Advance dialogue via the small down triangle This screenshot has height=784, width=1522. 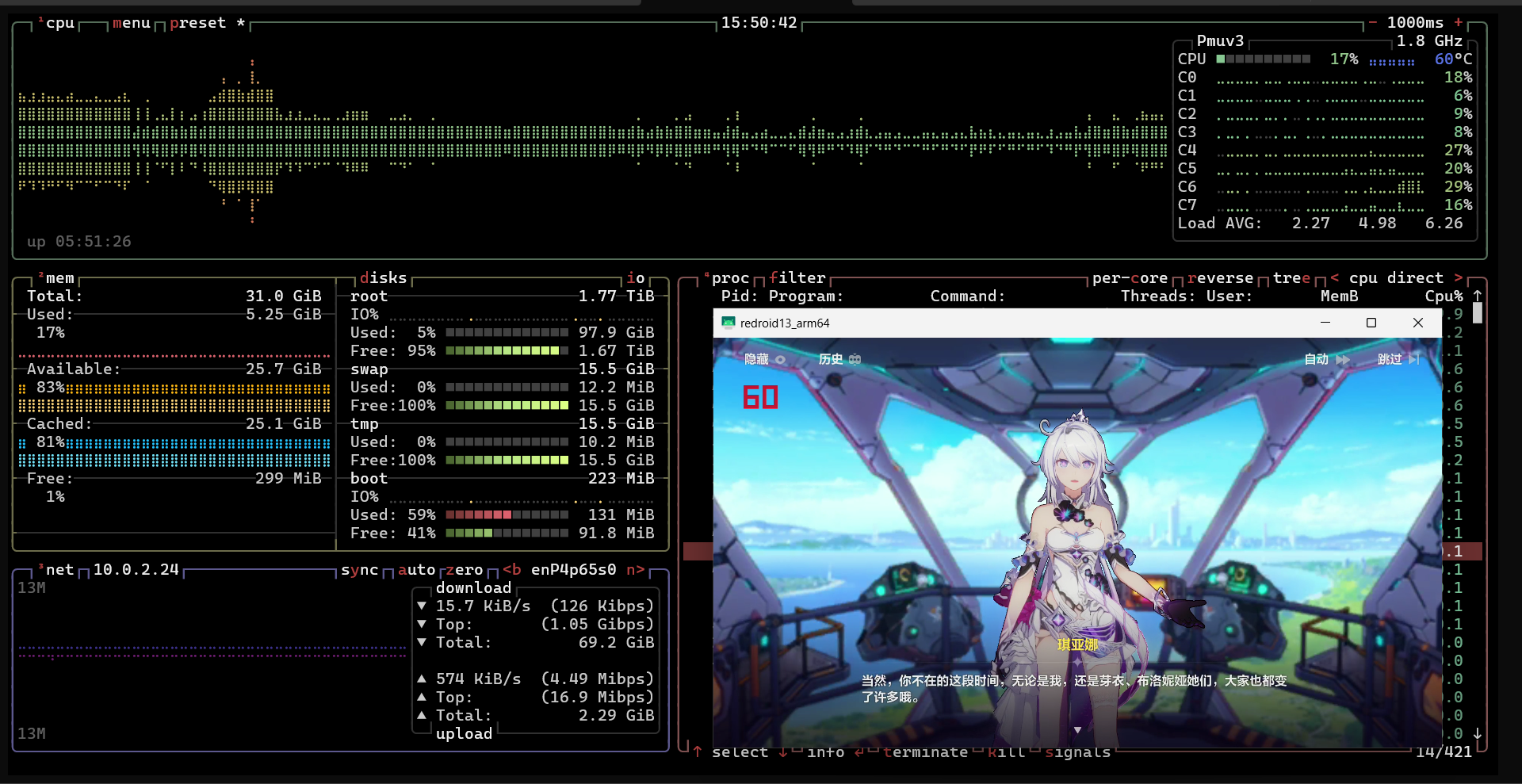tap(1077, 730)
